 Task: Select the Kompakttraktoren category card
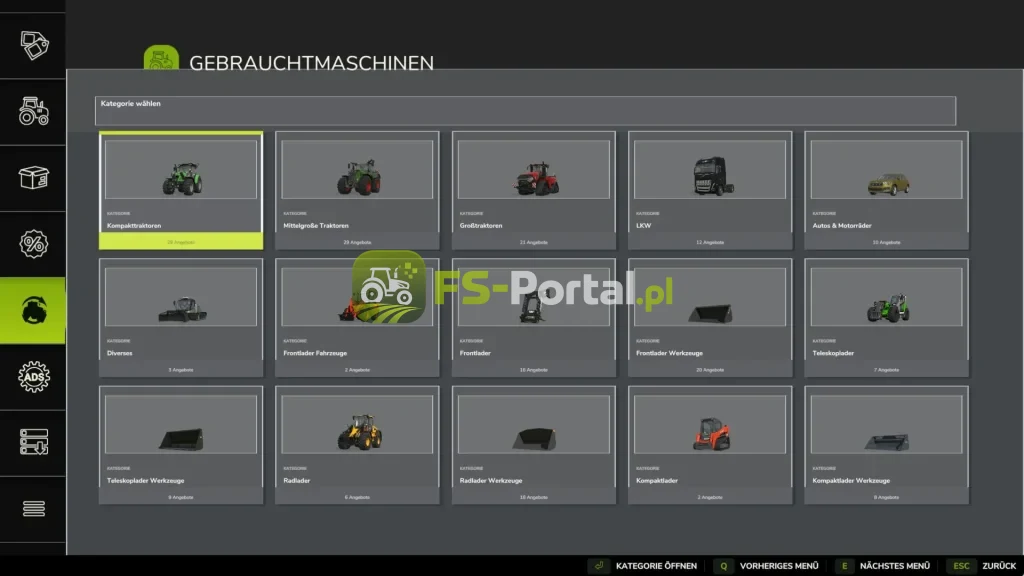point(181,190)
